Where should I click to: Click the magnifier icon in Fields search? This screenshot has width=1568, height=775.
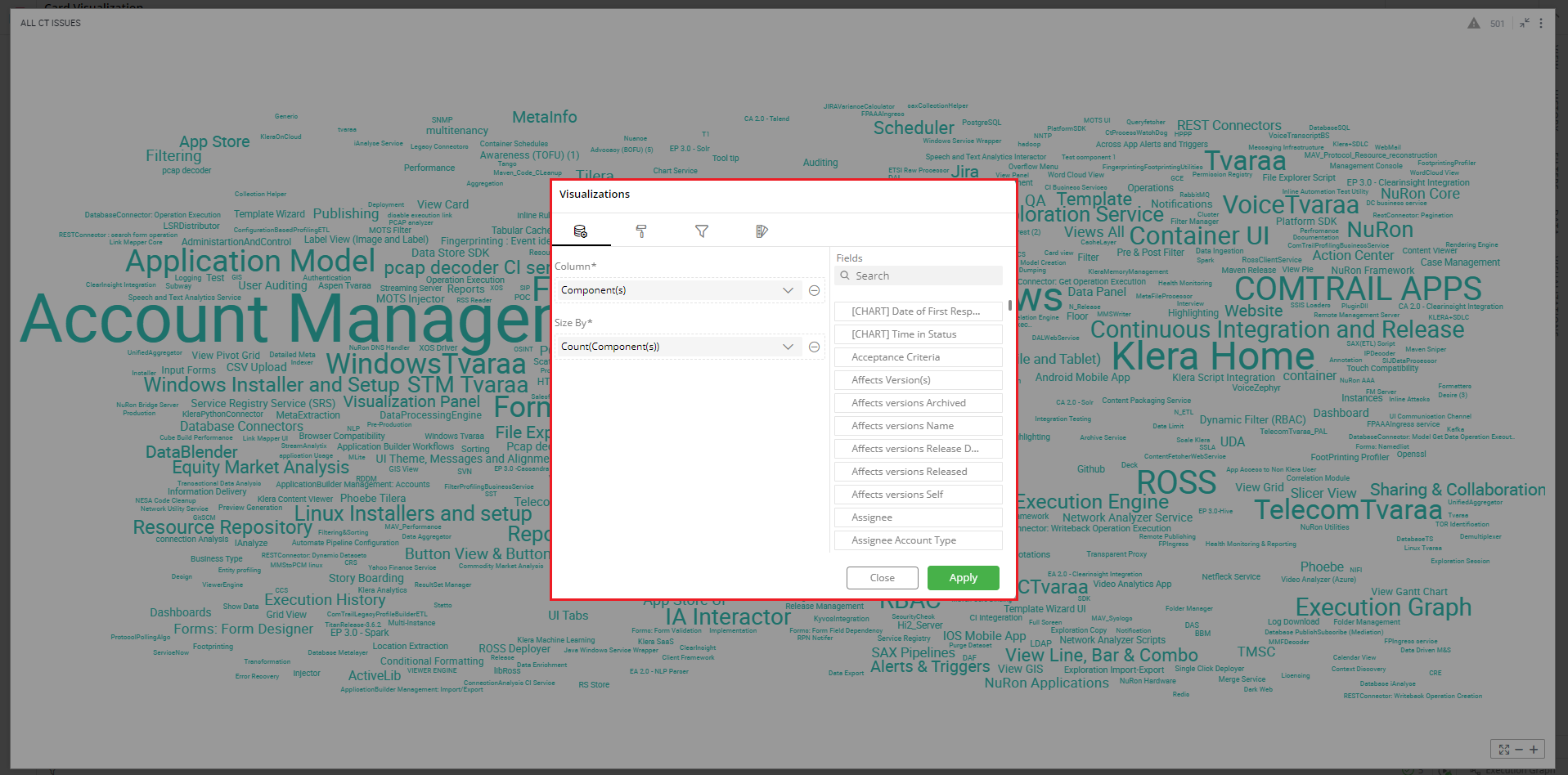(x=846, y=276)
